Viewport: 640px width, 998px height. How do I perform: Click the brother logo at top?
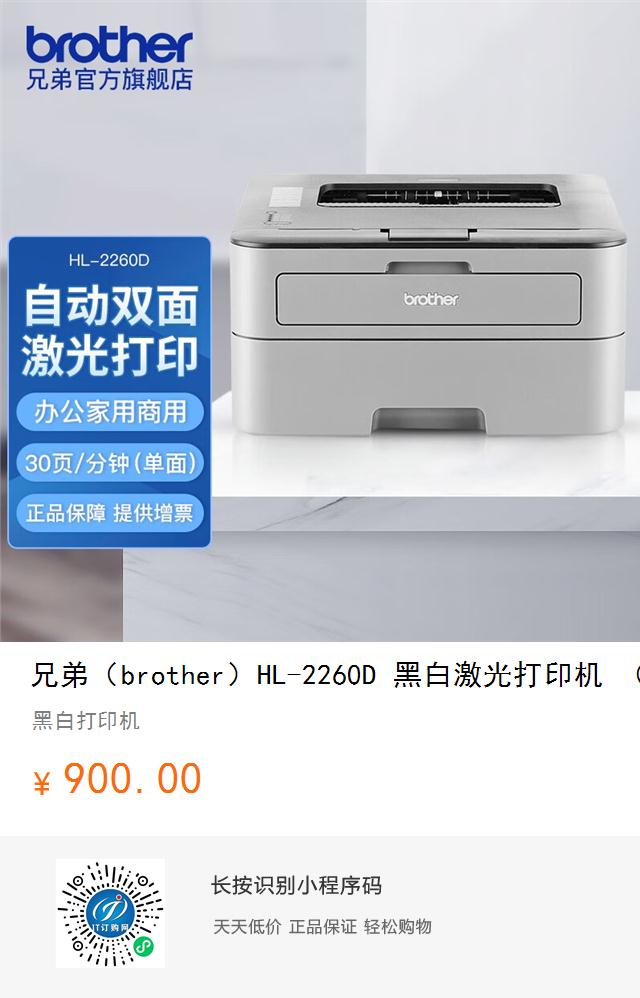pyautogui.click(x=109, y=44)
